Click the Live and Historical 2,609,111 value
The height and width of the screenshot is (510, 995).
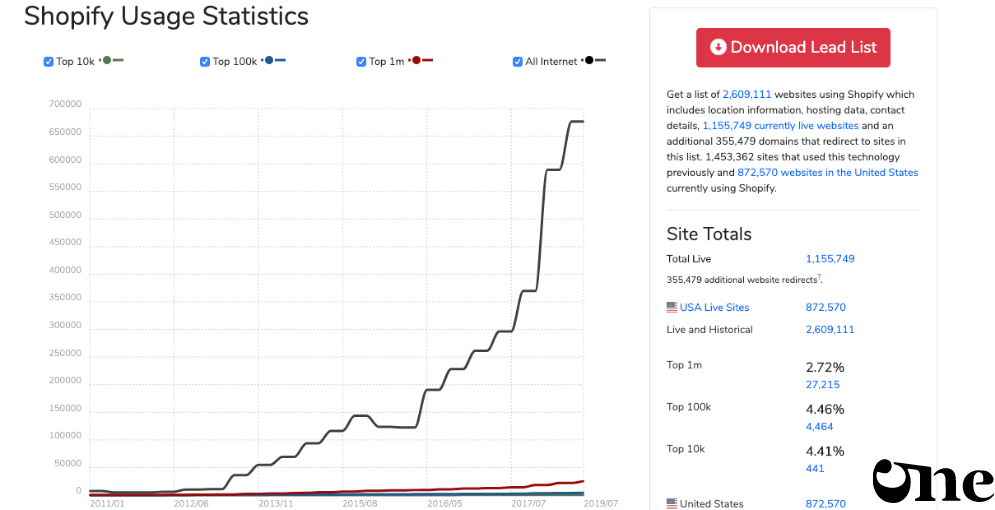pyautogui.click(x=830, y=330)
